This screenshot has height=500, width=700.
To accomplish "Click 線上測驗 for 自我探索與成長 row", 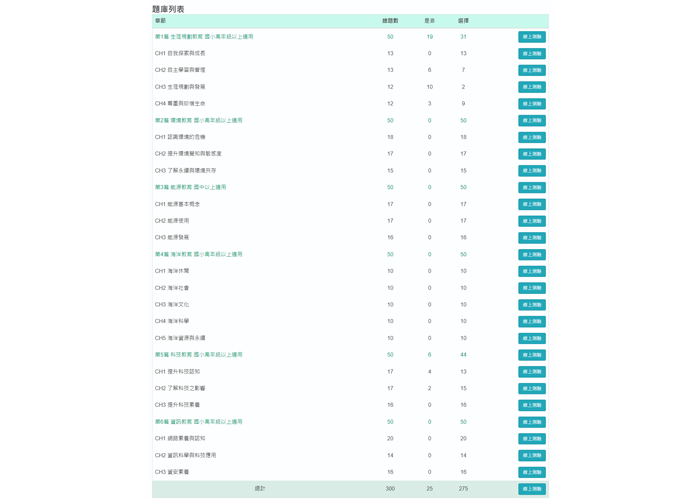I will pyautogui.click(x=531, y=54).
